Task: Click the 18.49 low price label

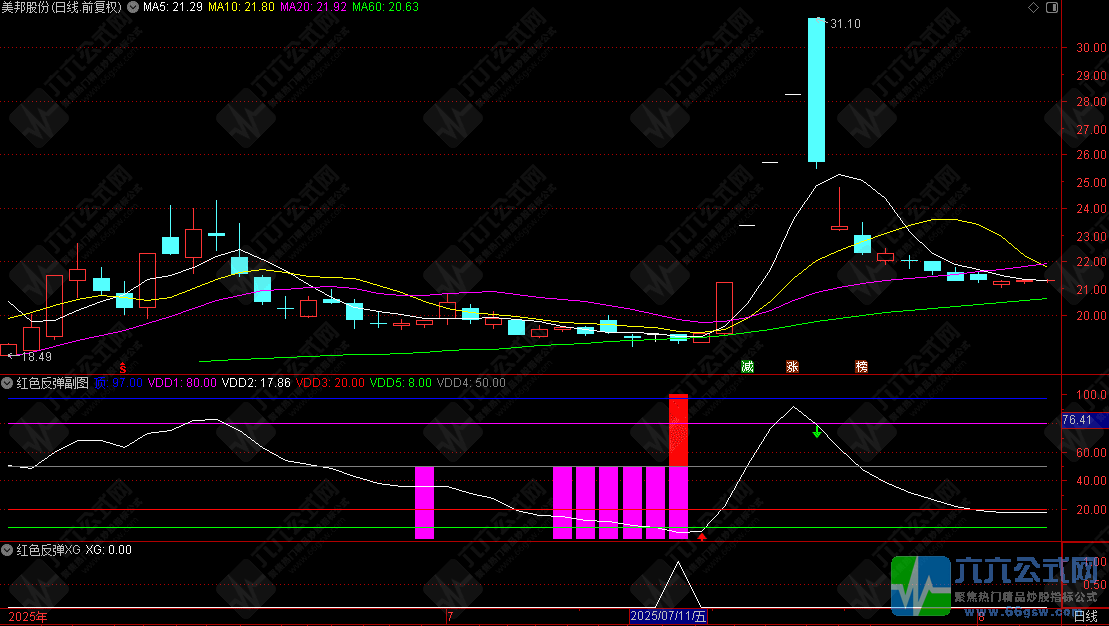Action: point(36,357)
